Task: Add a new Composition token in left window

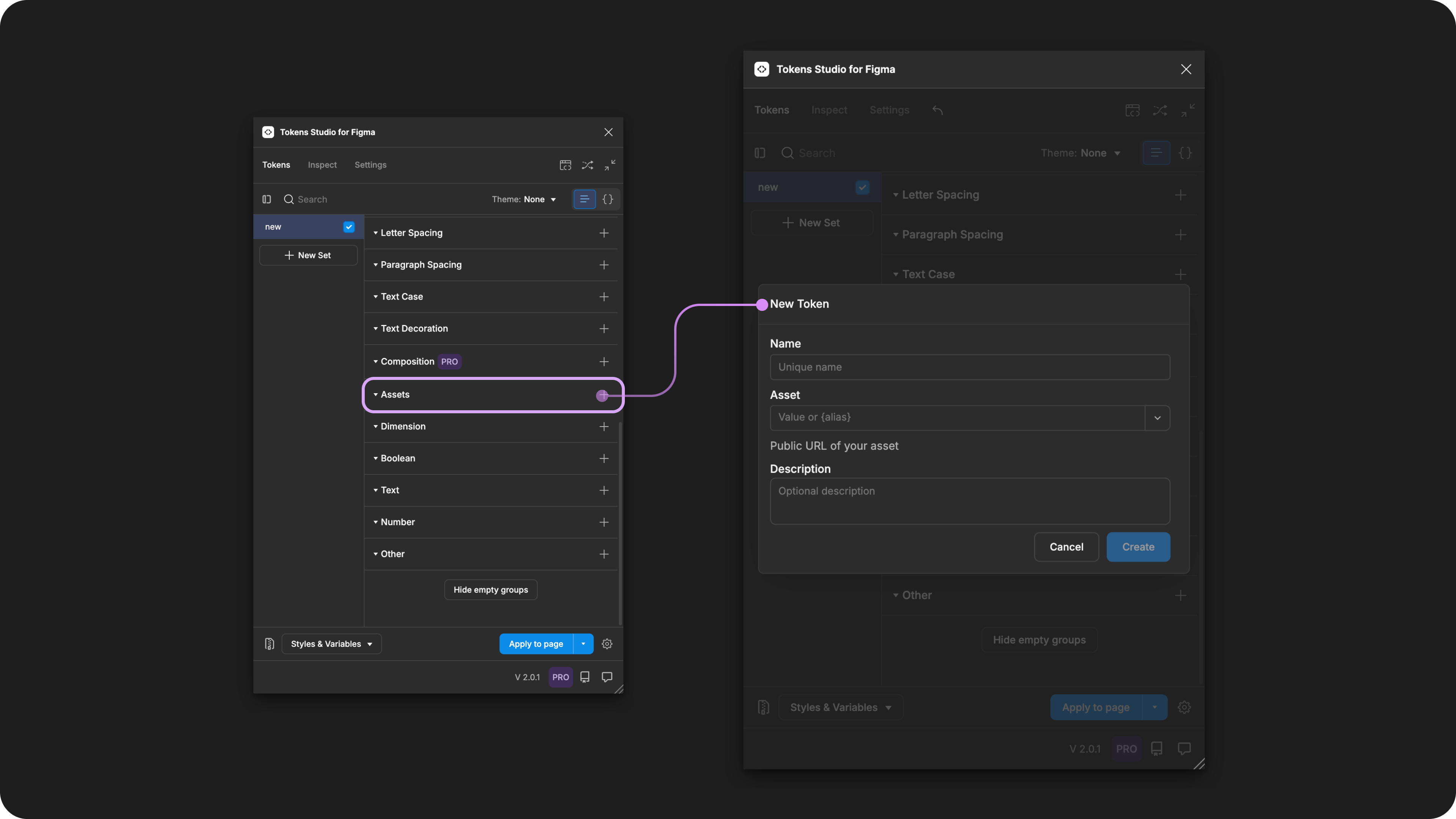Action: click(604, 361)
